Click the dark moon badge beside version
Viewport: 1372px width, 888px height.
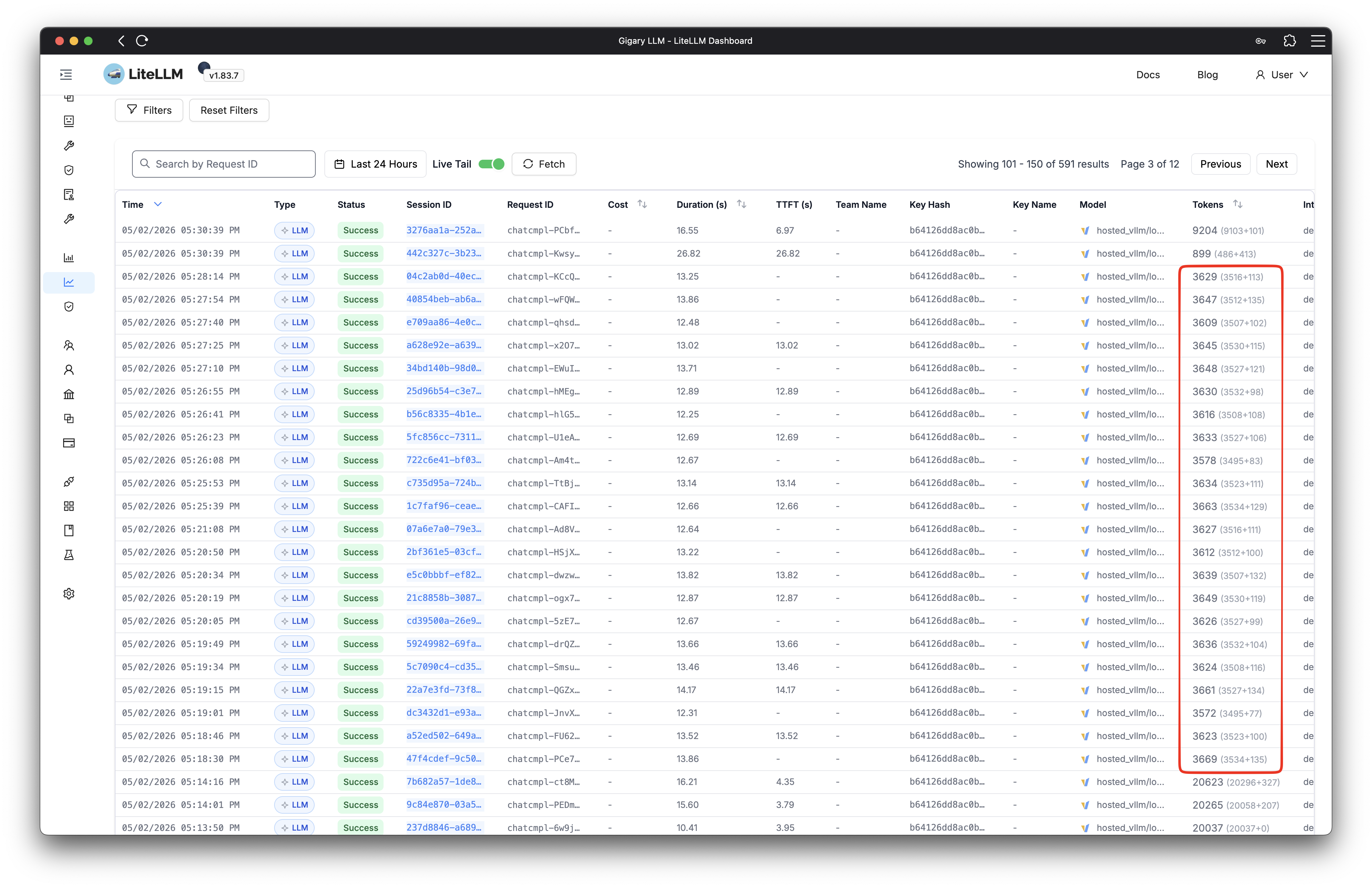(203, 67)
